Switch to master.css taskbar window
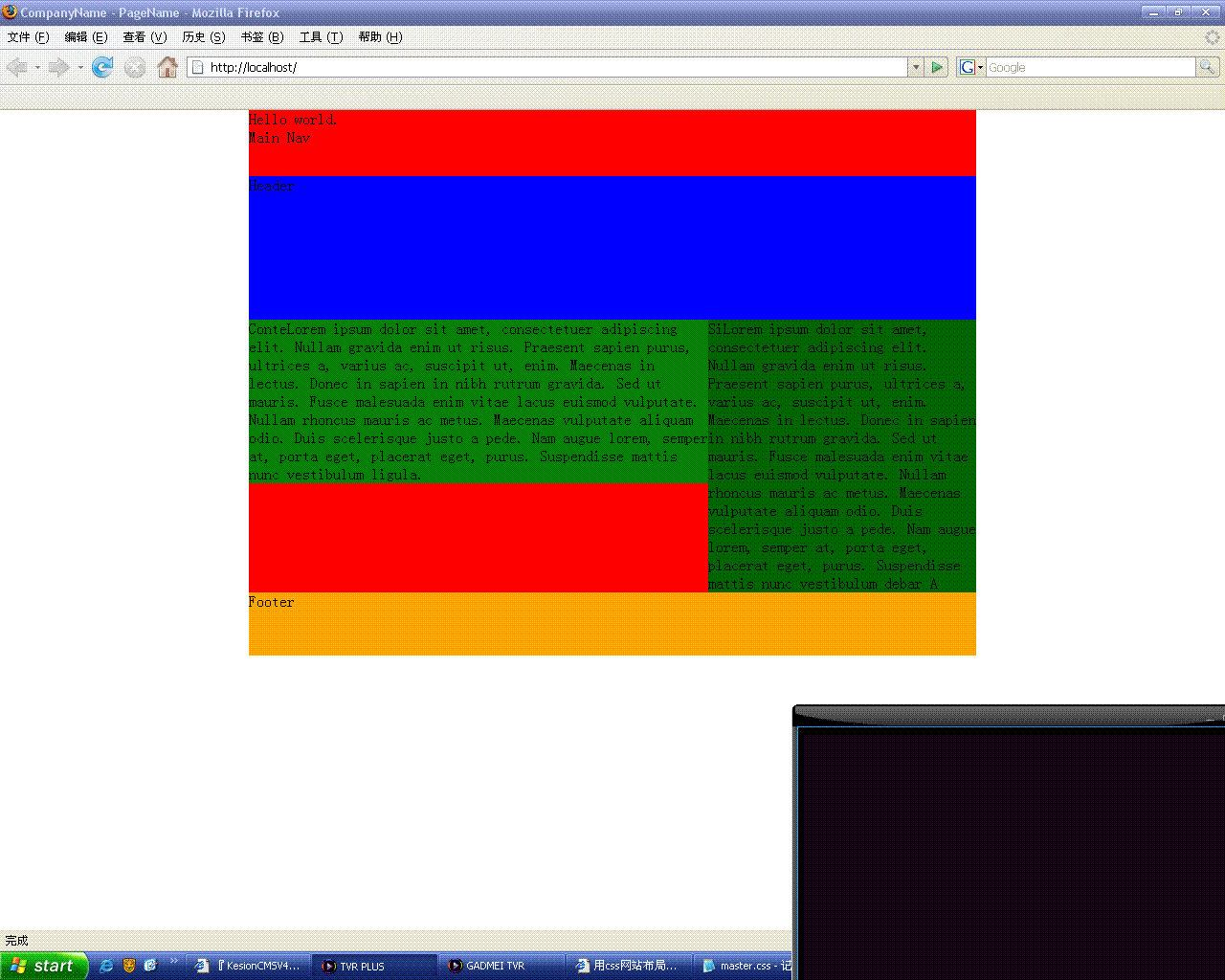The width and height of the screenshot is (1225, 980). point(745,966)
